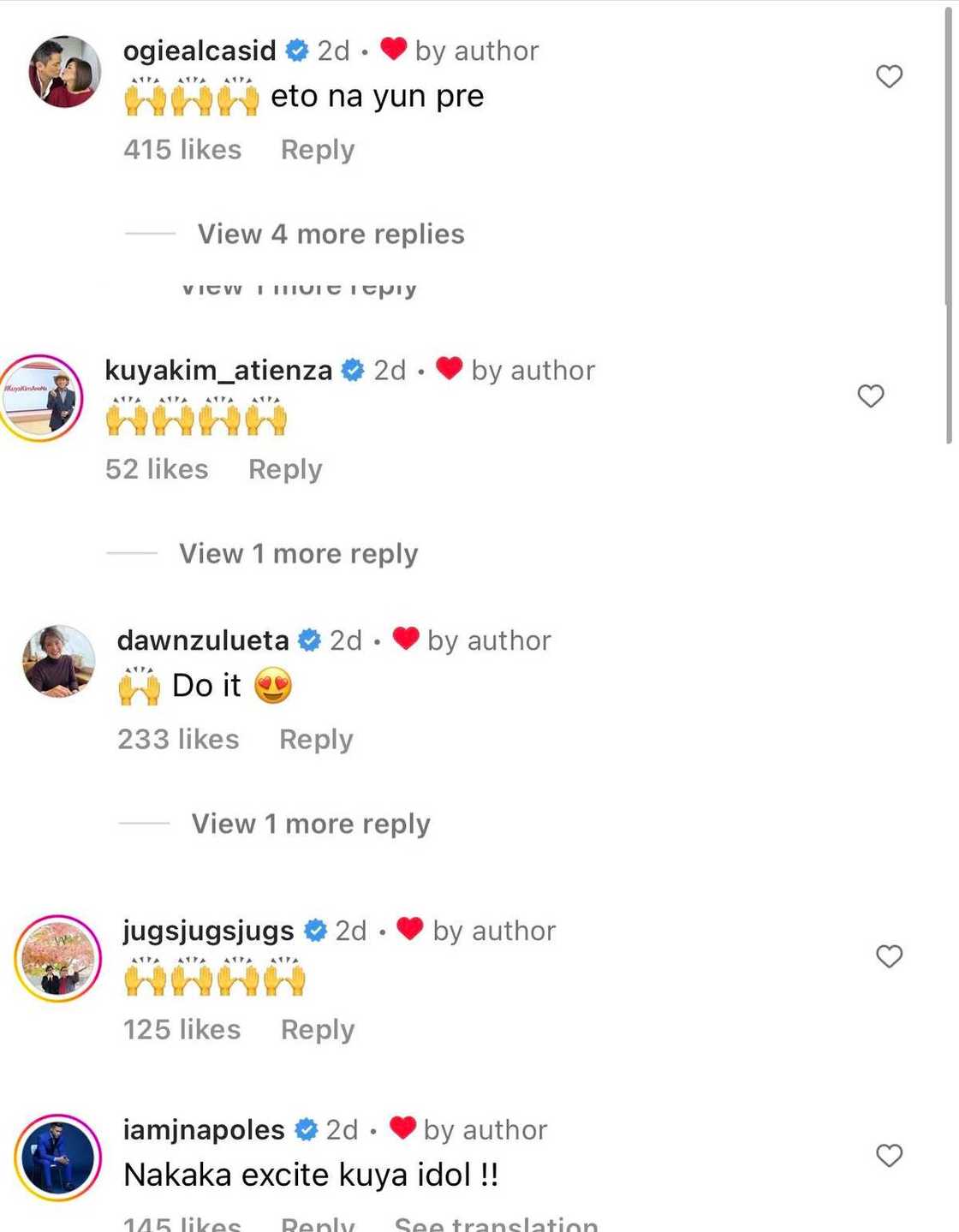Like kuyakim_atienza's comment with the heart
The height and width of the screenshot is (1232, 959).
[x=870, y=396]
